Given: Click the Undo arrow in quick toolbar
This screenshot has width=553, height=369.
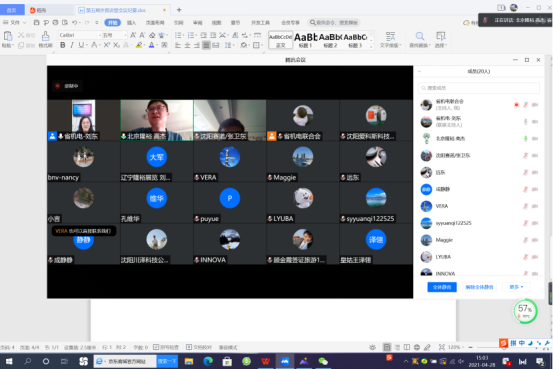Looking at the screenshot, I should (x=74, y=23).
